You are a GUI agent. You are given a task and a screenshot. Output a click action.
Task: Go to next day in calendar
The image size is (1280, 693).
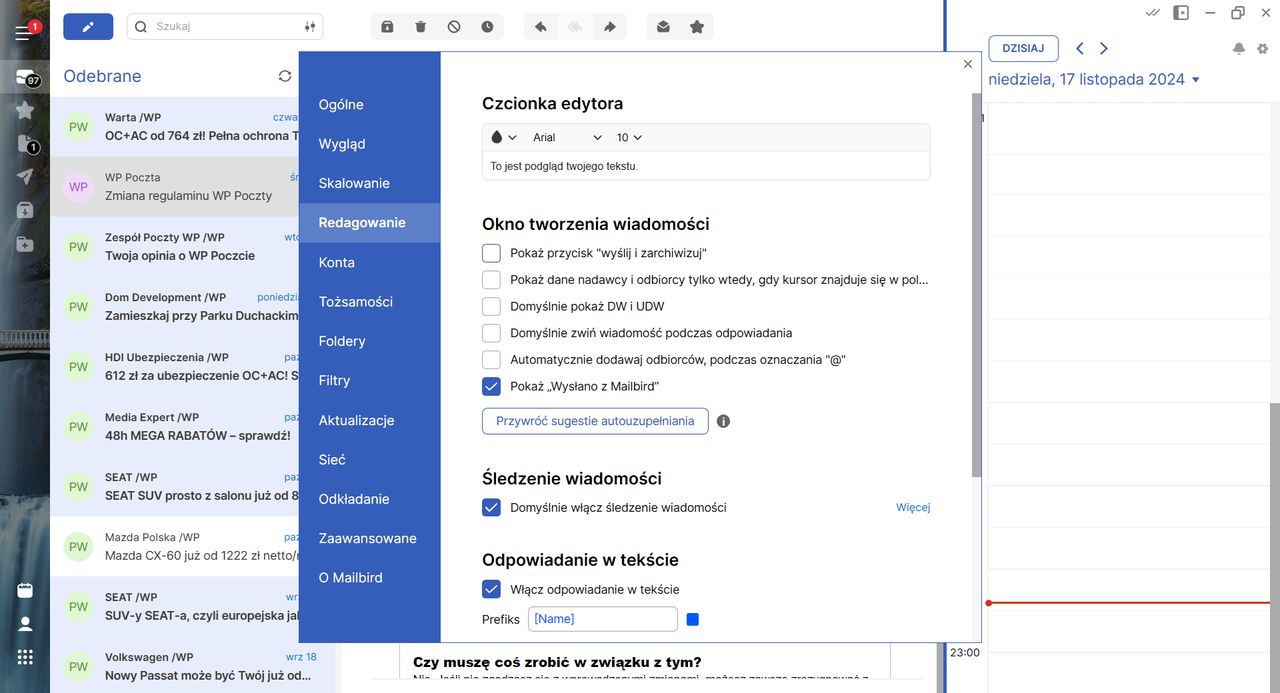1104,48
